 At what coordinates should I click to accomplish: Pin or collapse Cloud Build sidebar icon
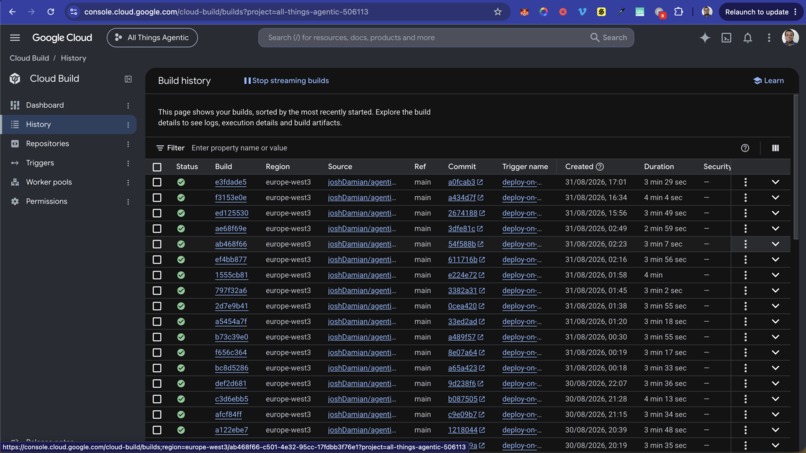click(x=128, y=79)
